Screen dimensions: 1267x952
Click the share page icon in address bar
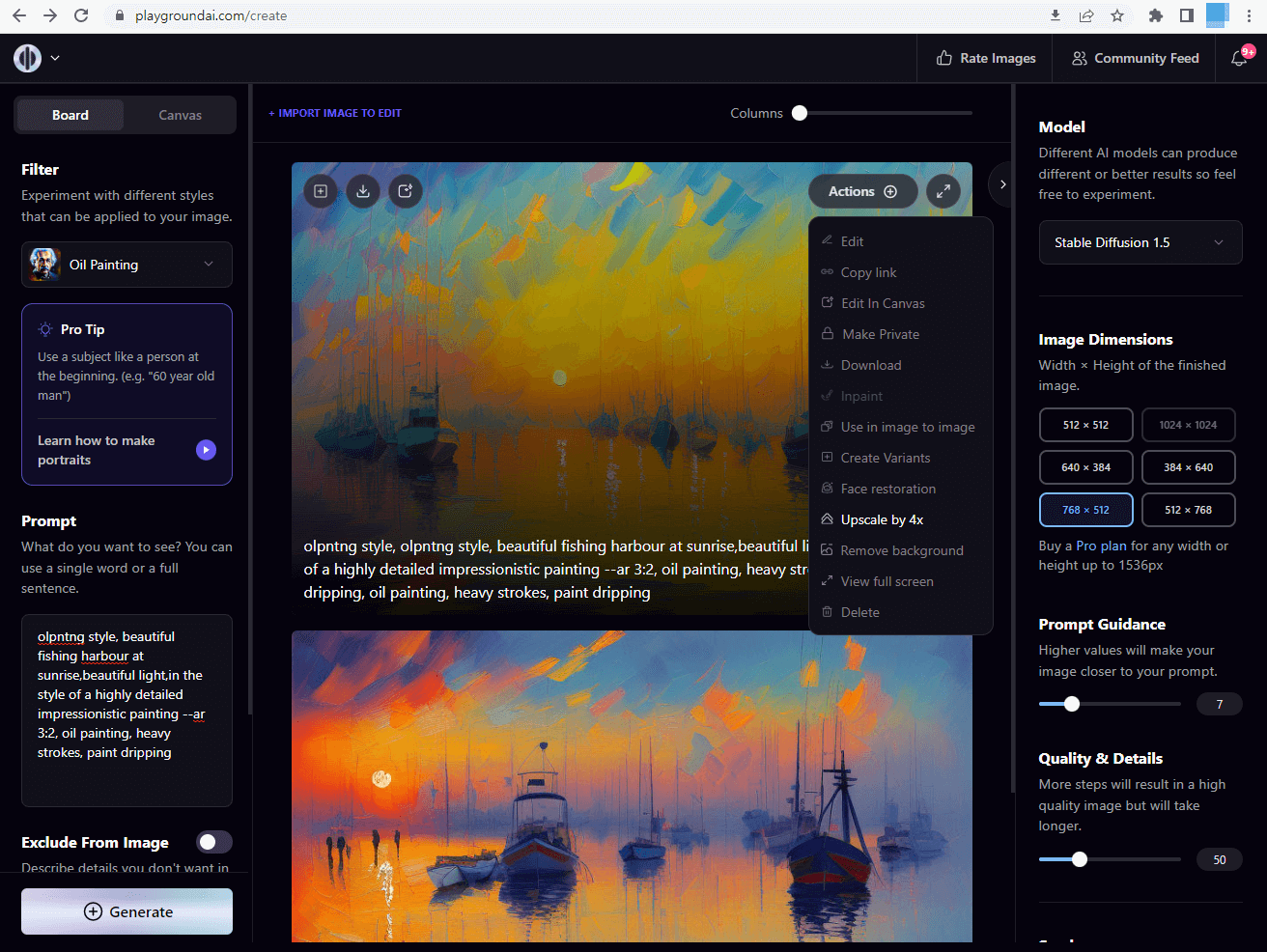coord(1086,15)
